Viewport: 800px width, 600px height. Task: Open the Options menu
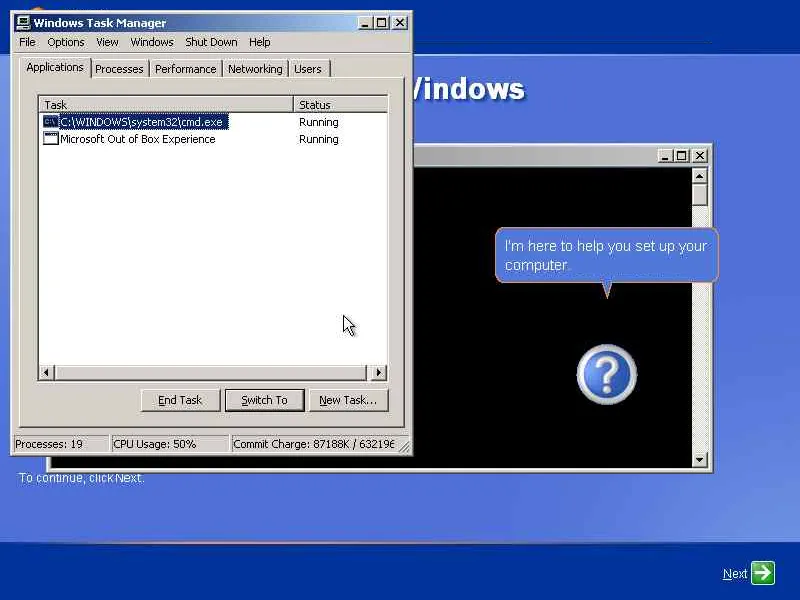click(x=66, y=42)
